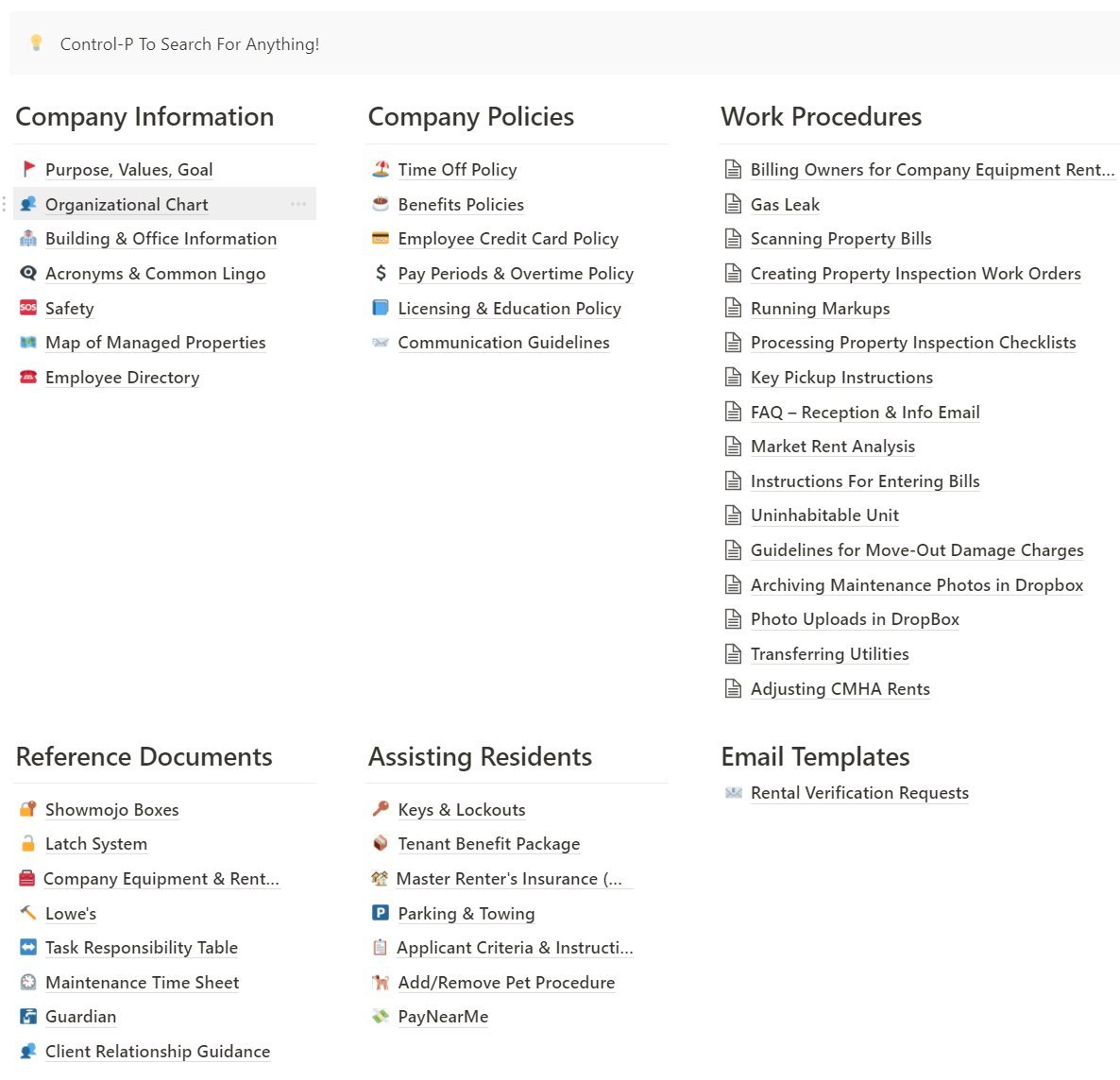Open the Parking & Towing page
The width and height of the screenshot is (1120, 1080).
467,913
